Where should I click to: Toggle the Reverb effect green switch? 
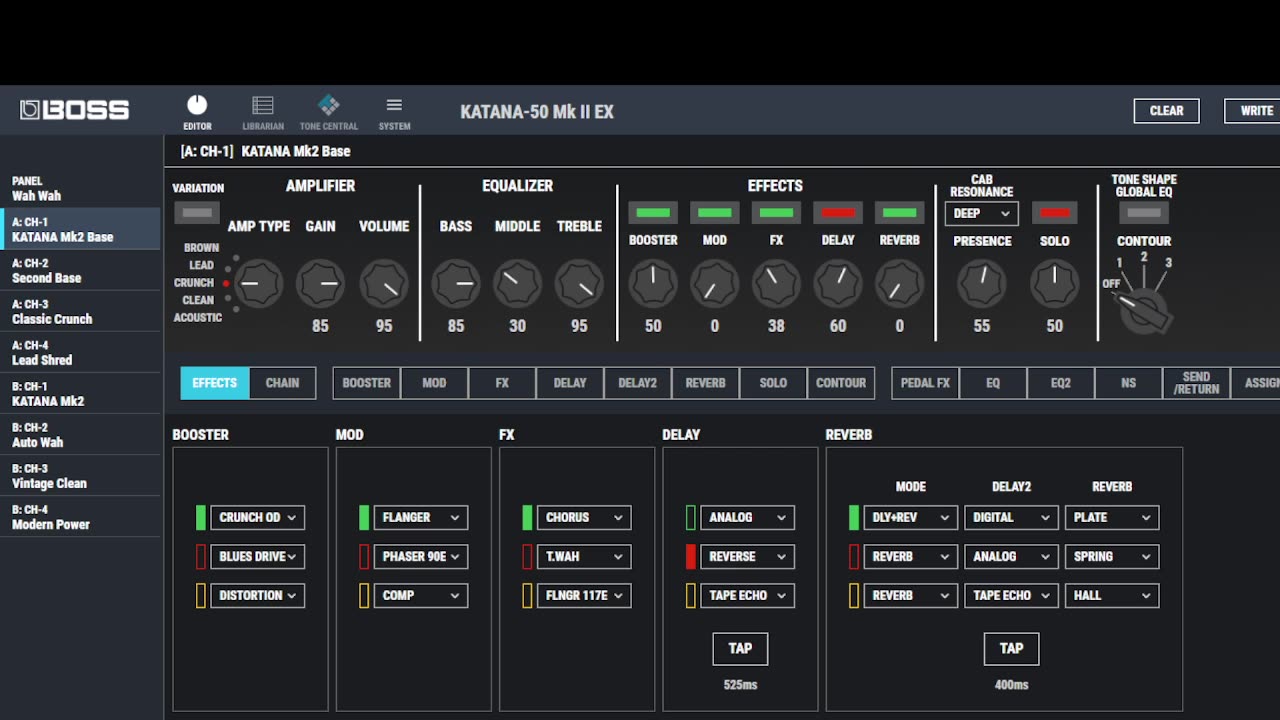tap(899, 213)
